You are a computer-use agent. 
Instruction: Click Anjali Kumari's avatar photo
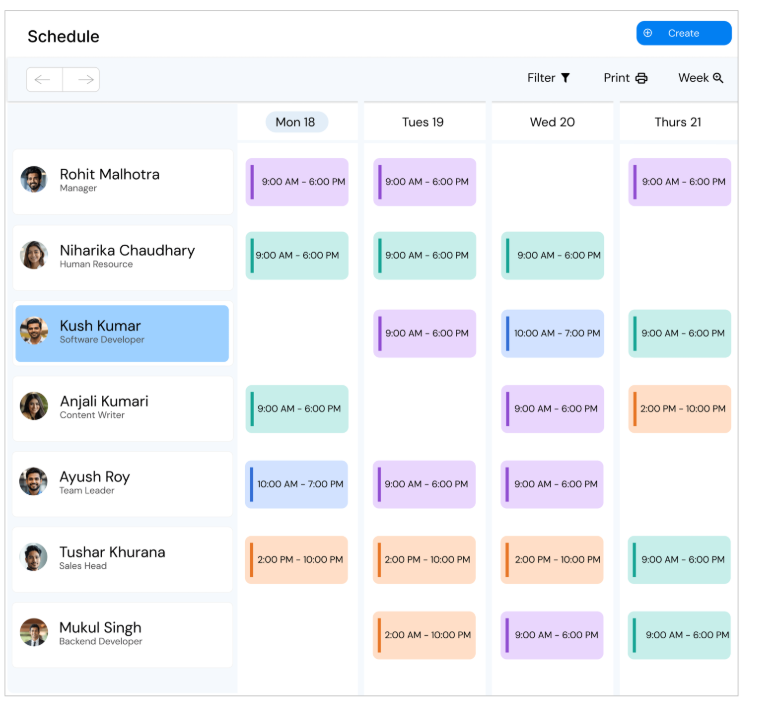click(x=34, y=406)
